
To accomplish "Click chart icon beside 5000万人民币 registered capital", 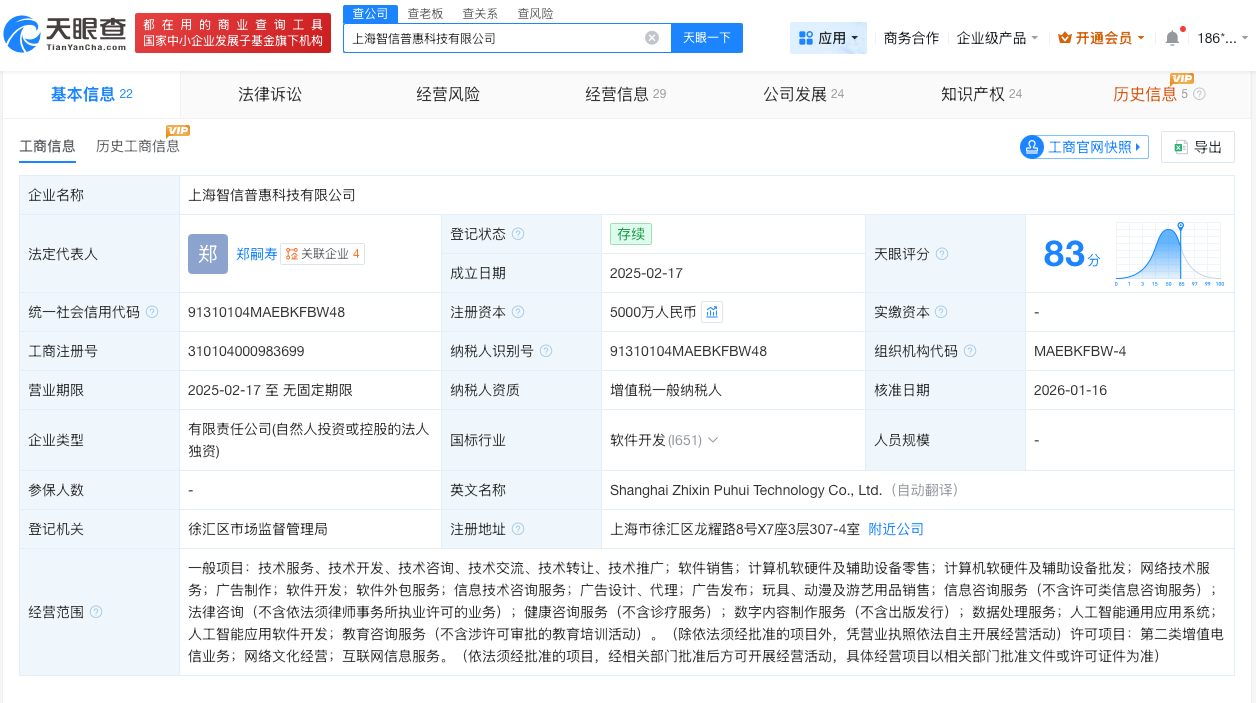I will [x=711, y=311].
